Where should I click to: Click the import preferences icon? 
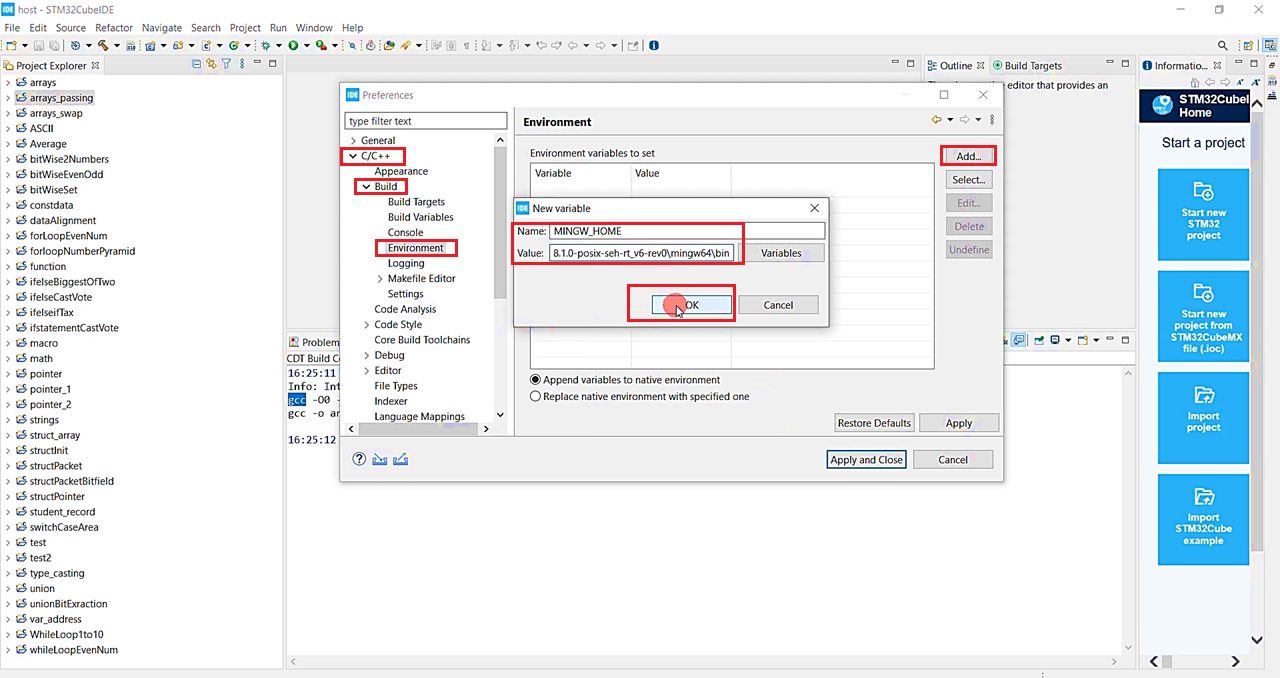[380, 459]
